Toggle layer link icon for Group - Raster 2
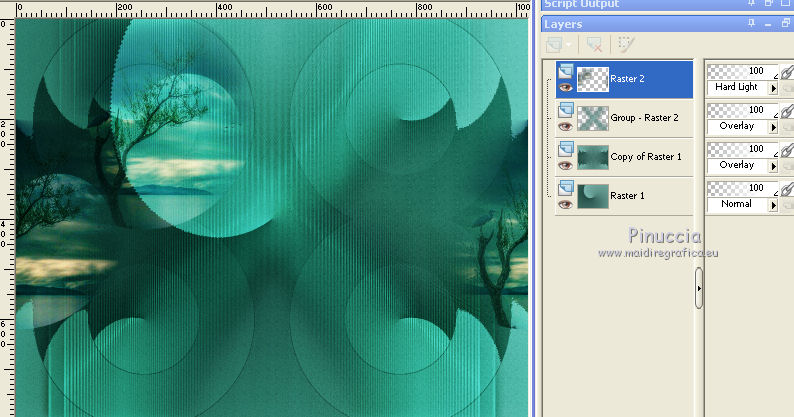The height and width of the screenshot is (417, 794). (787, 111)
